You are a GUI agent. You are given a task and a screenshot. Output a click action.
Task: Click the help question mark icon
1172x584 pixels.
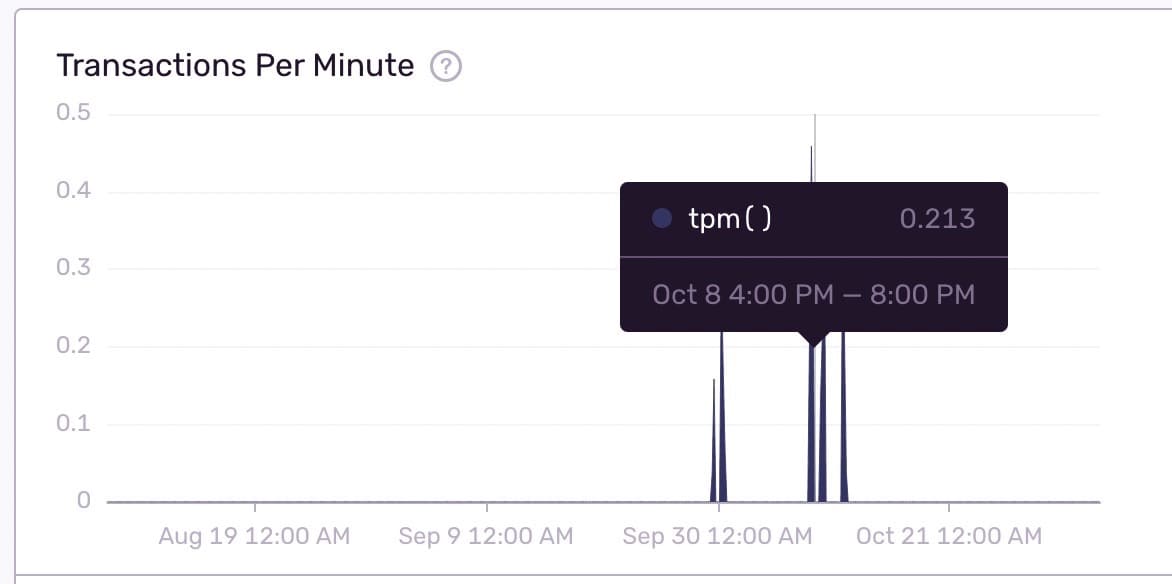[x=445, y=67]
